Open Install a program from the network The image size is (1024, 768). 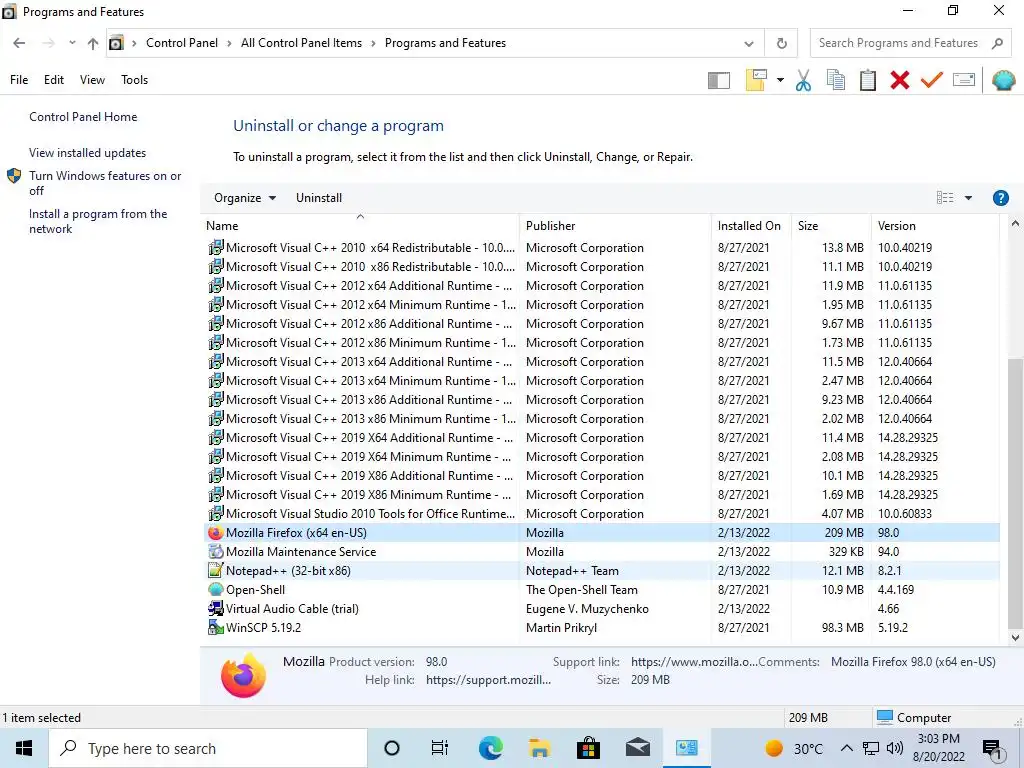point(98,221)
